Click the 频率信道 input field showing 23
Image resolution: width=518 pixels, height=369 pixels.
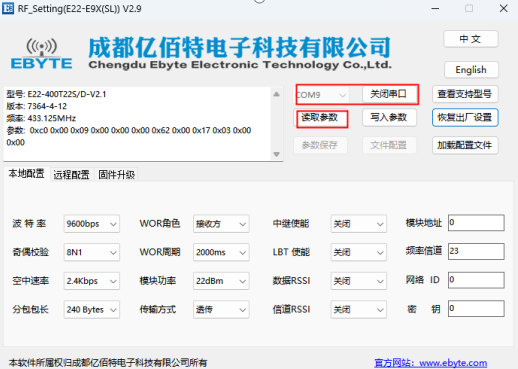pos(476,251)
